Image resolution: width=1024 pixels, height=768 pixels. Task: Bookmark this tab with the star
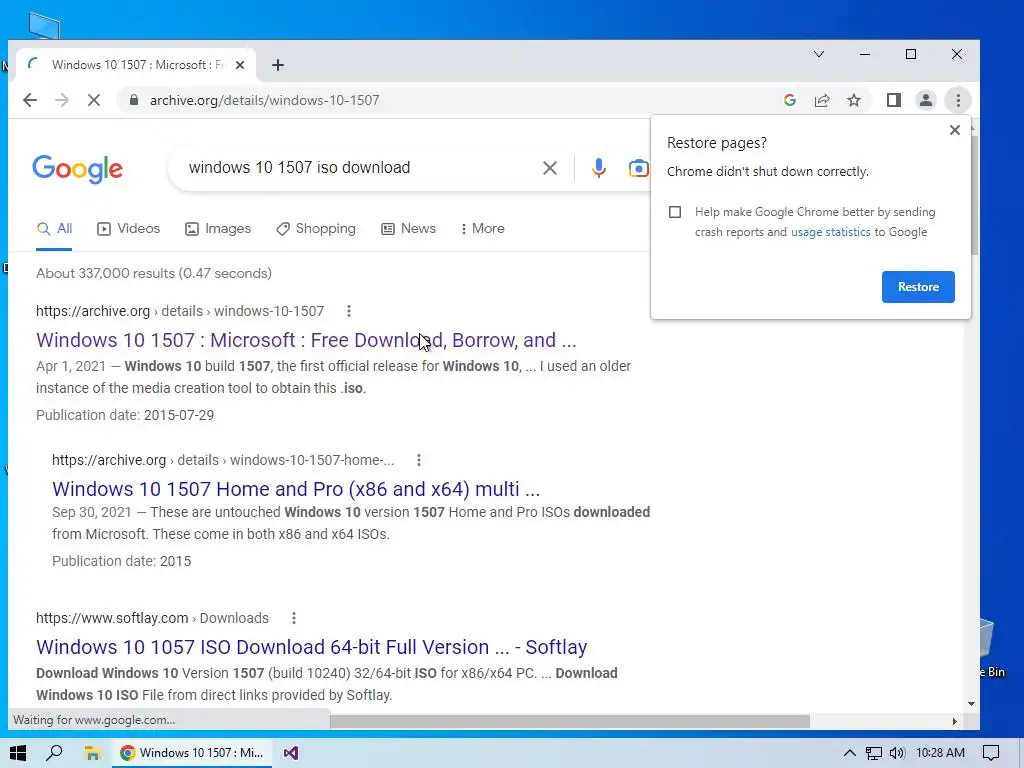pyautogui.click(x=854, y=100)
